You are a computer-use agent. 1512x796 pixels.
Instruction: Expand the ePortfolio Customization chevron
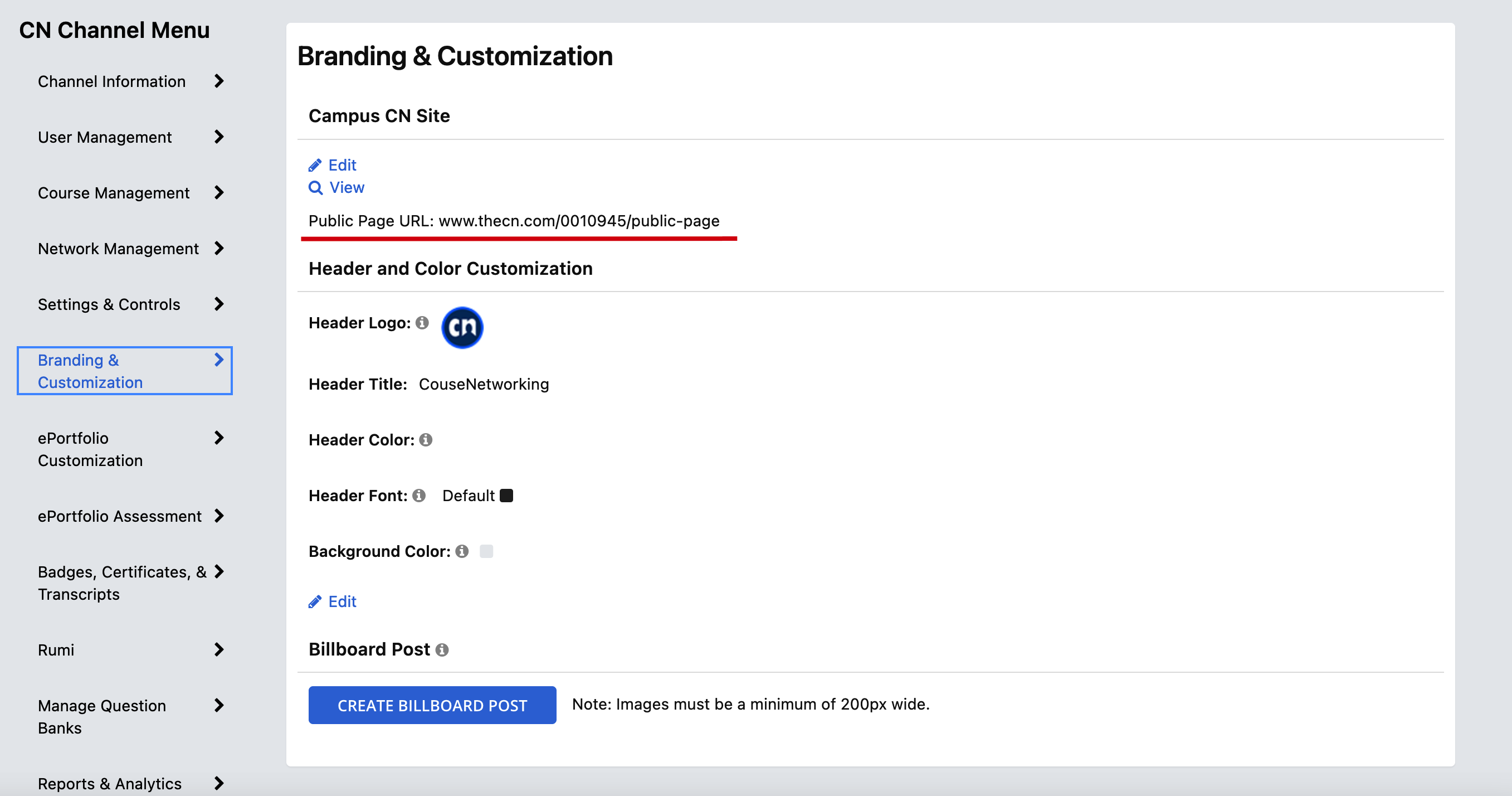220,438
